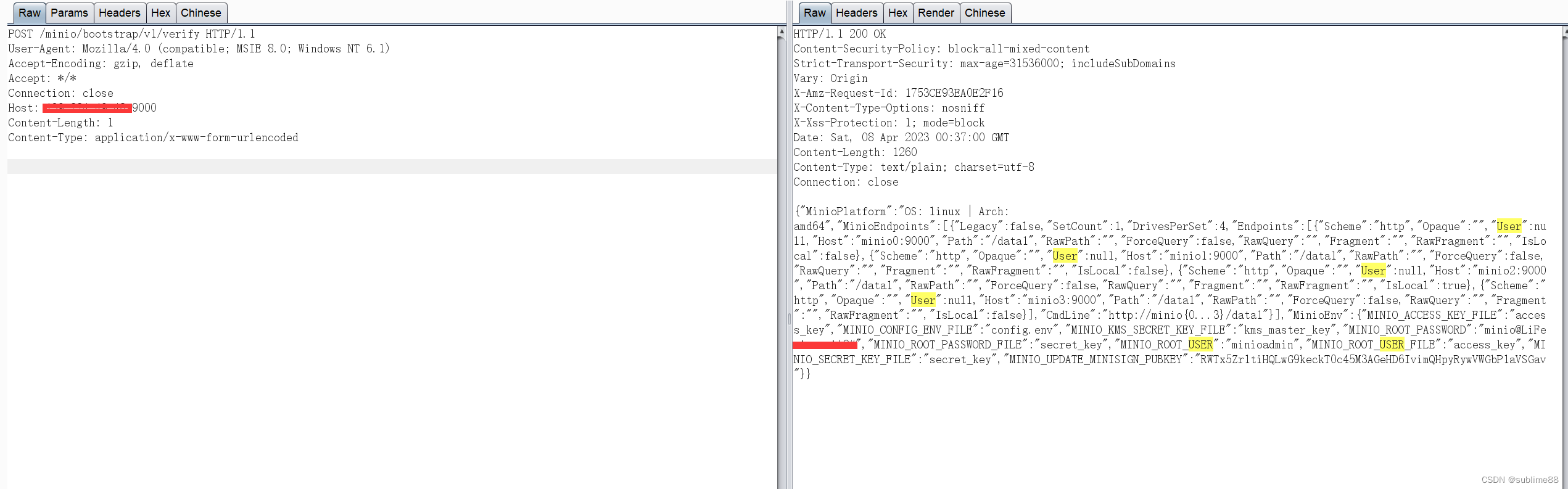
Task: Click the Vary: Origin header line
Action: point(830,78)
